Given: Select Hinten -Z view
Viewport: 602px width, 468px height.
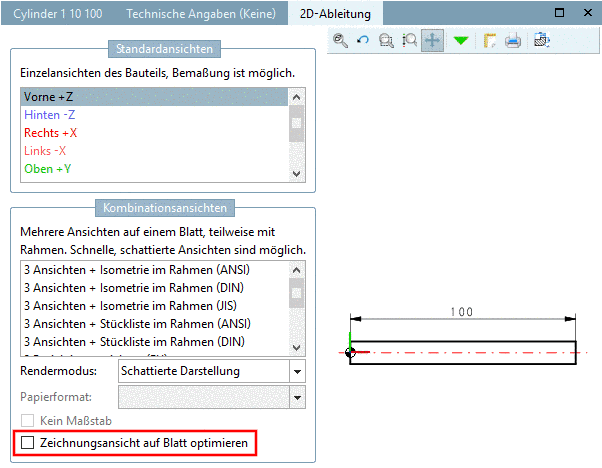Looking at the screenshot, I should [154, 115].
